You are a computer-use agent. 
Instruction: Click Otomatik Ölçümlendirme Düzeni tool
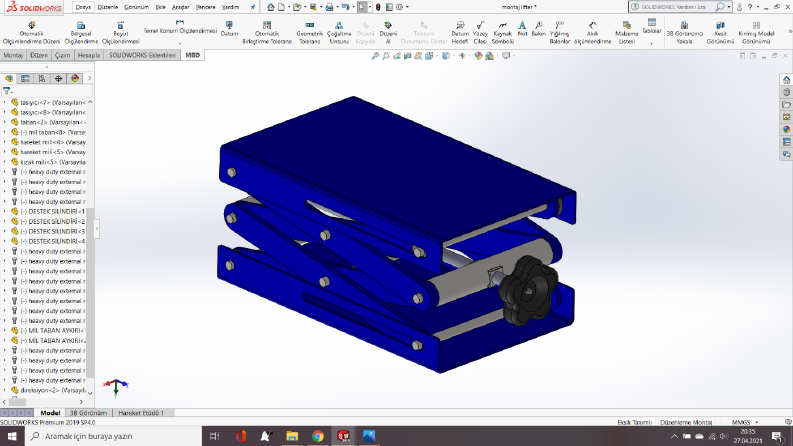tap(31, 33)
